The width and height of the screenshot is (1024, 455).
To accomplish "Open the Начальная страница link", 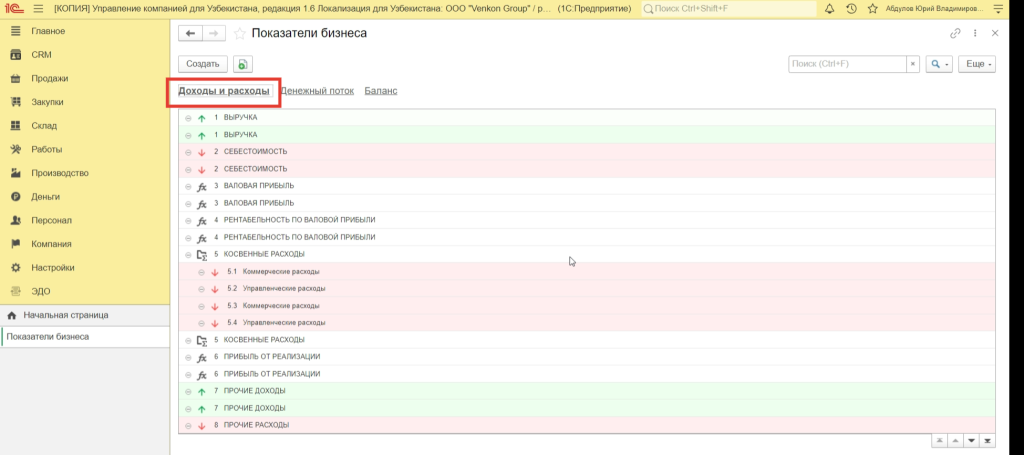I will (66, 315).
